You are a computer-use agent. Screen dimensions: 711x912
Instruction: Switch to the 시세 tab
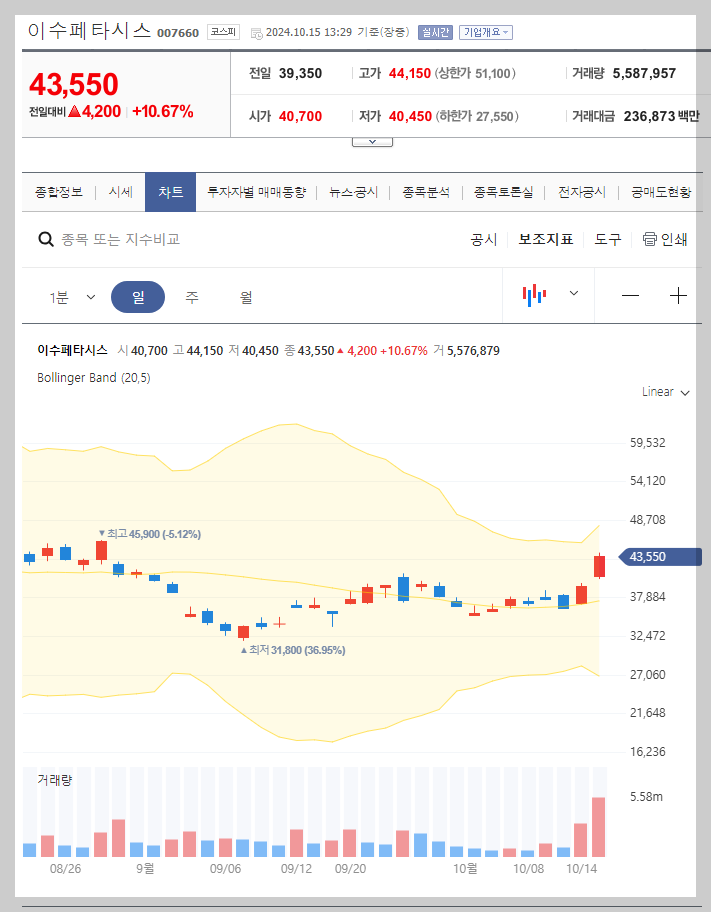[x=120, y=191]
